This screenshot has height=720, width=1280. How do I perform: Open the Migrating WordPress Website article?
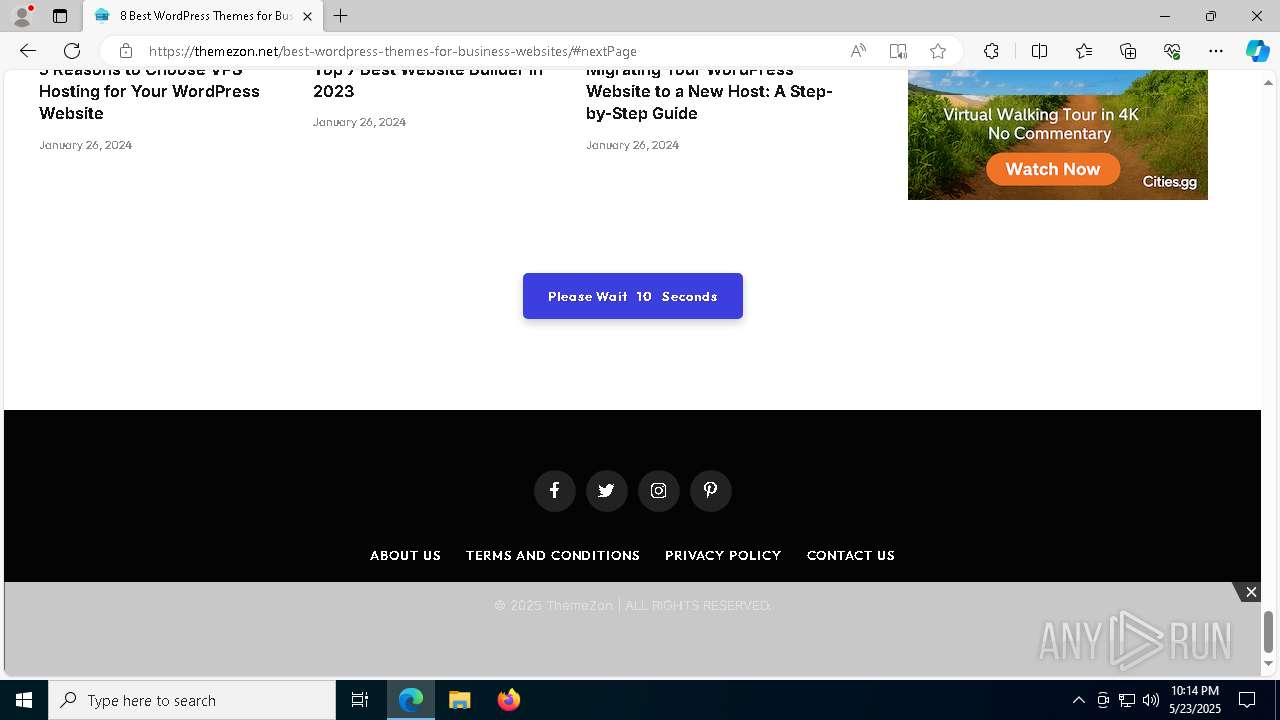[709, 92]
